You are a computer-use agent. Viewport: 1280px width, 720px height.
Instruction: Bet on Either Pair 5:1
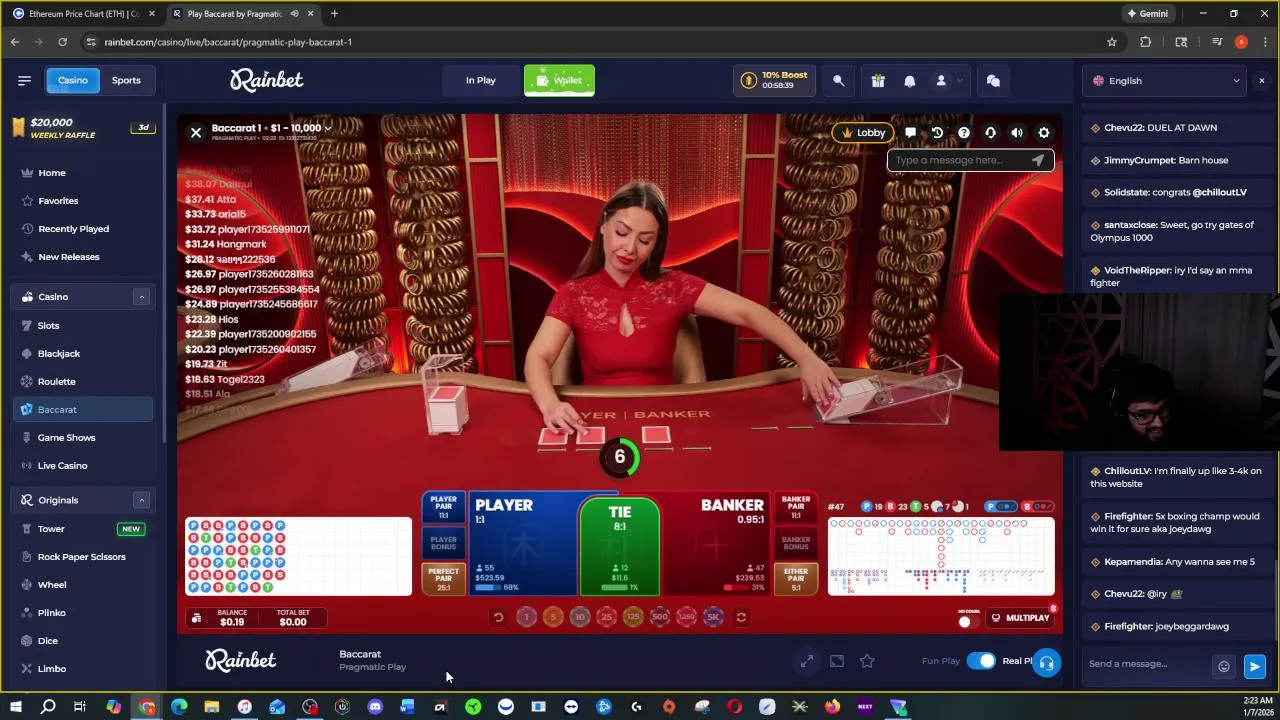point(796,579)
